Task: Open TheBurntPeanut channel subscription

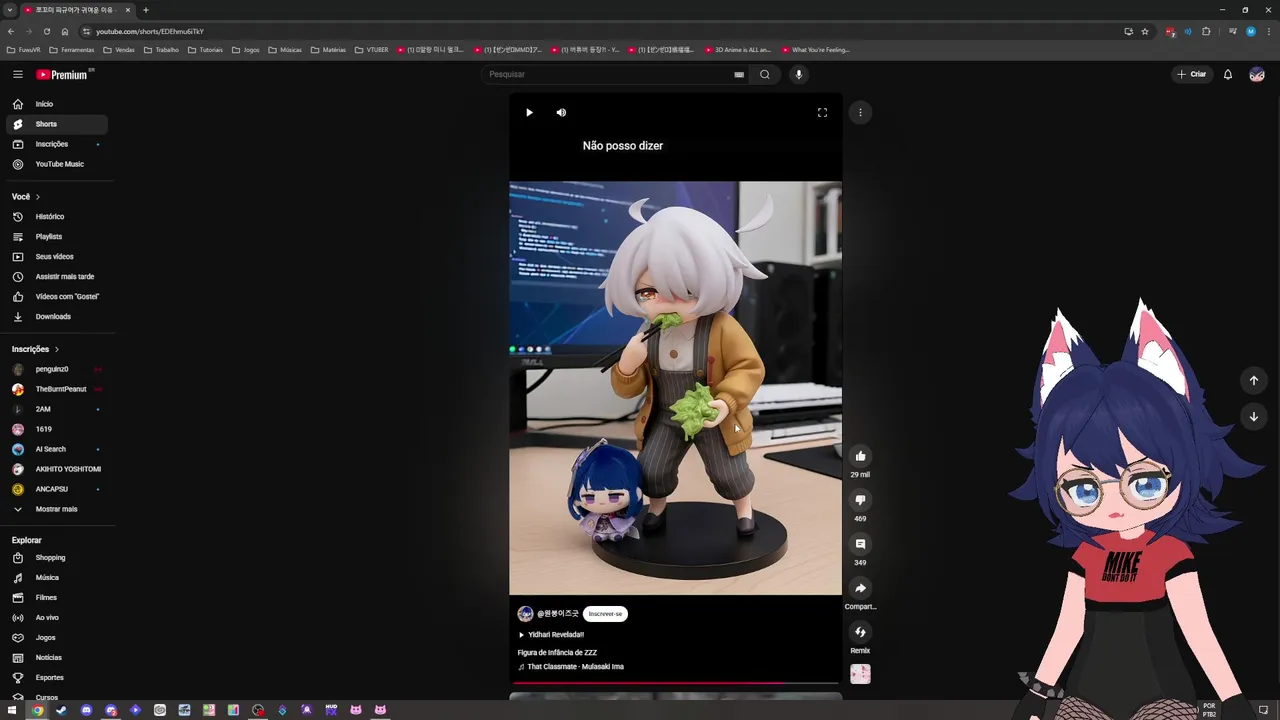Action: tap(57, 389)
